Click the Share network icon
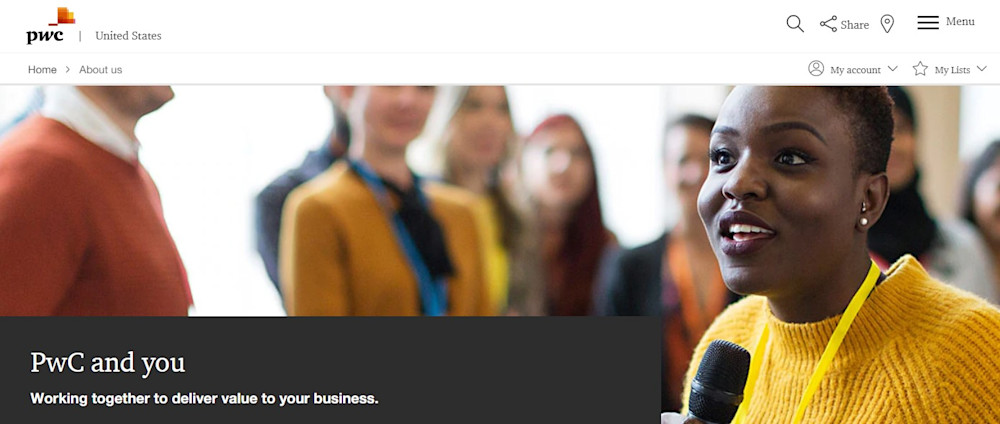 coord(828,24)
